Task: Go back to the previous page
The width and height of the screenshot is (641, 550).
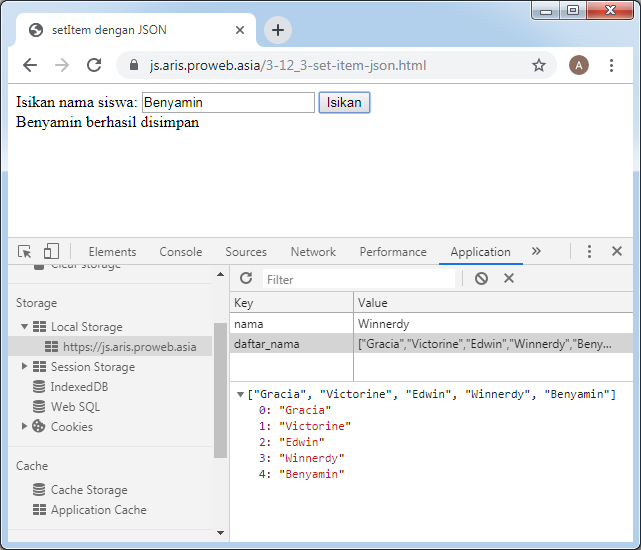Action: pyautogui.click(x=30, y=65)
